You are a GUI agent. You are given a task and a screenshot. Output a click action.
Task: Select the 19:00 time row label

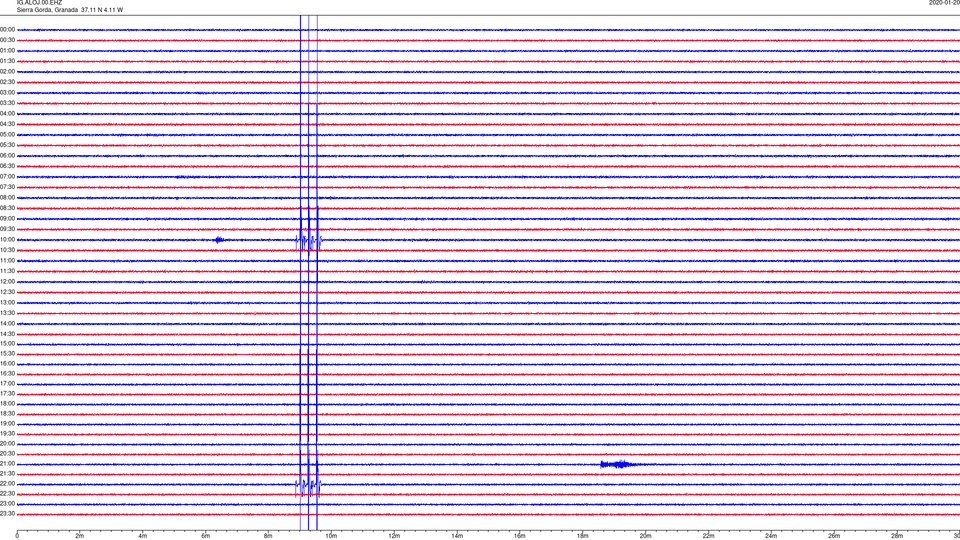[7, 424]
